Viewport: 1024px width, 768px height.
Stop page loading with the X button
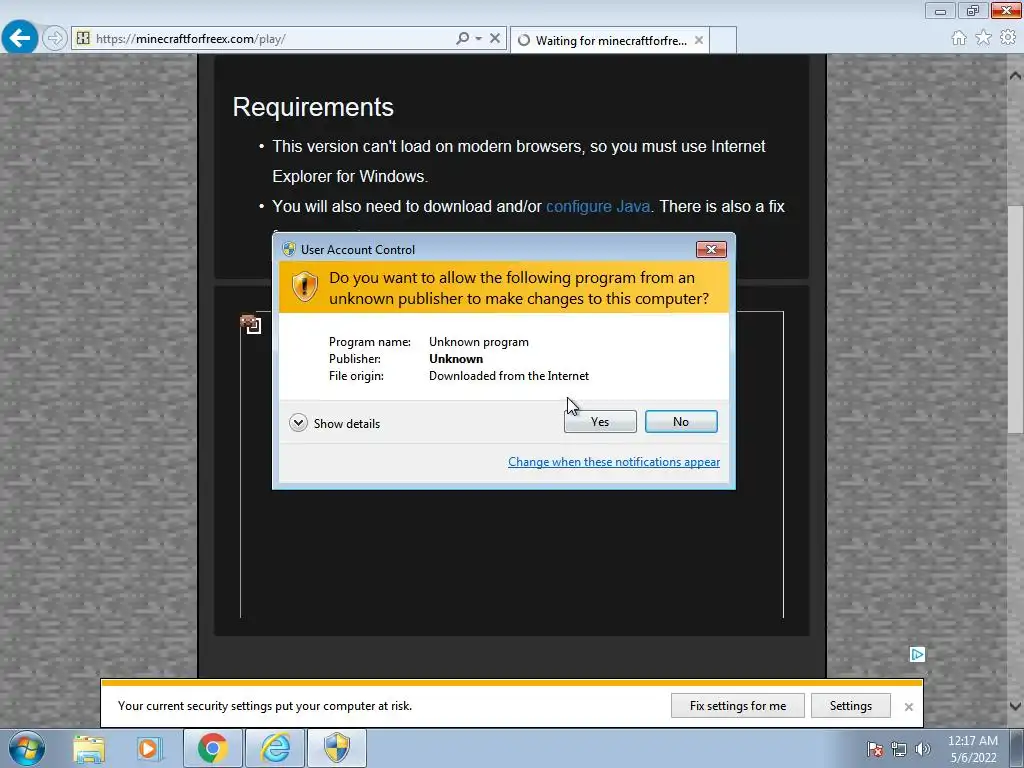495,39
